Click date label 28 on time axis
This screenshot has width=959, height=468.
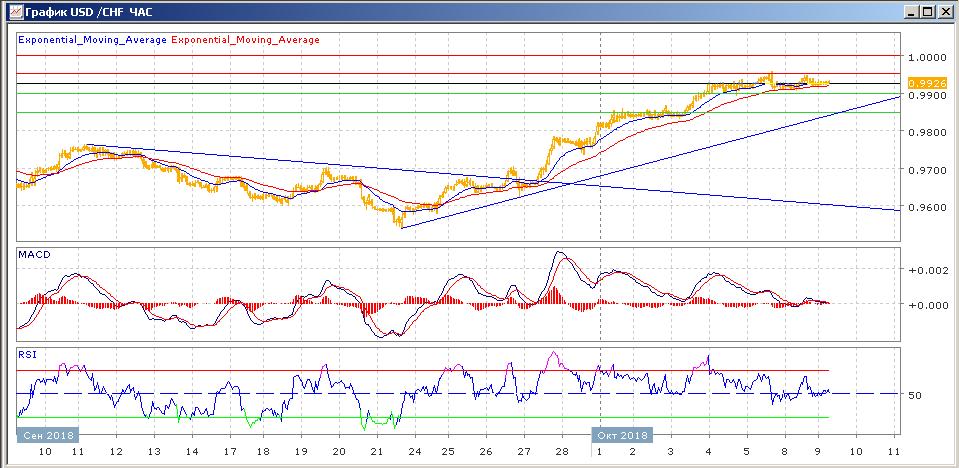click(x=560, y=451)
